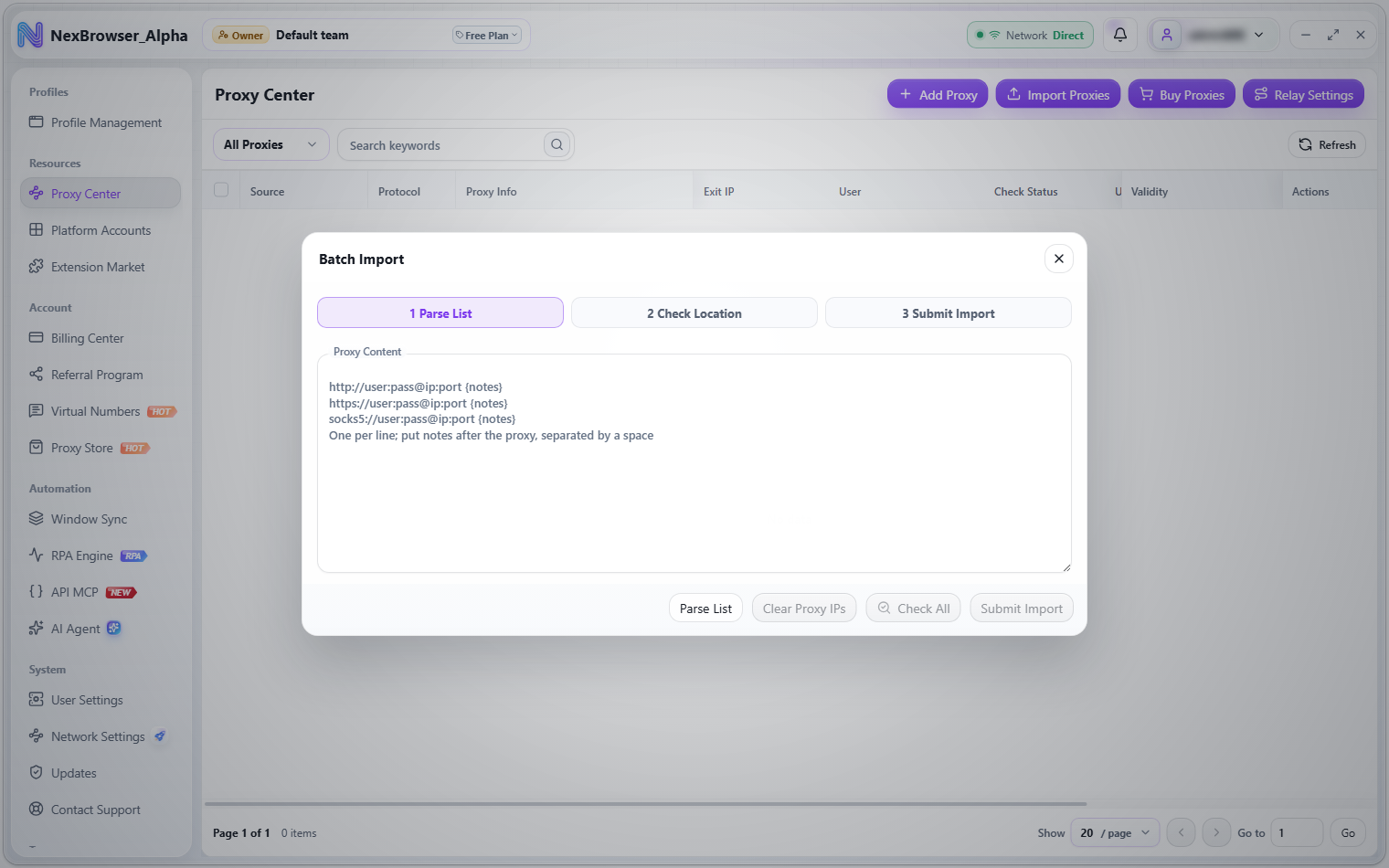The height and width of the screenshot is (868, 1389).
Task: Click the Import Proxies button
Action: [x=1058, y=94]
